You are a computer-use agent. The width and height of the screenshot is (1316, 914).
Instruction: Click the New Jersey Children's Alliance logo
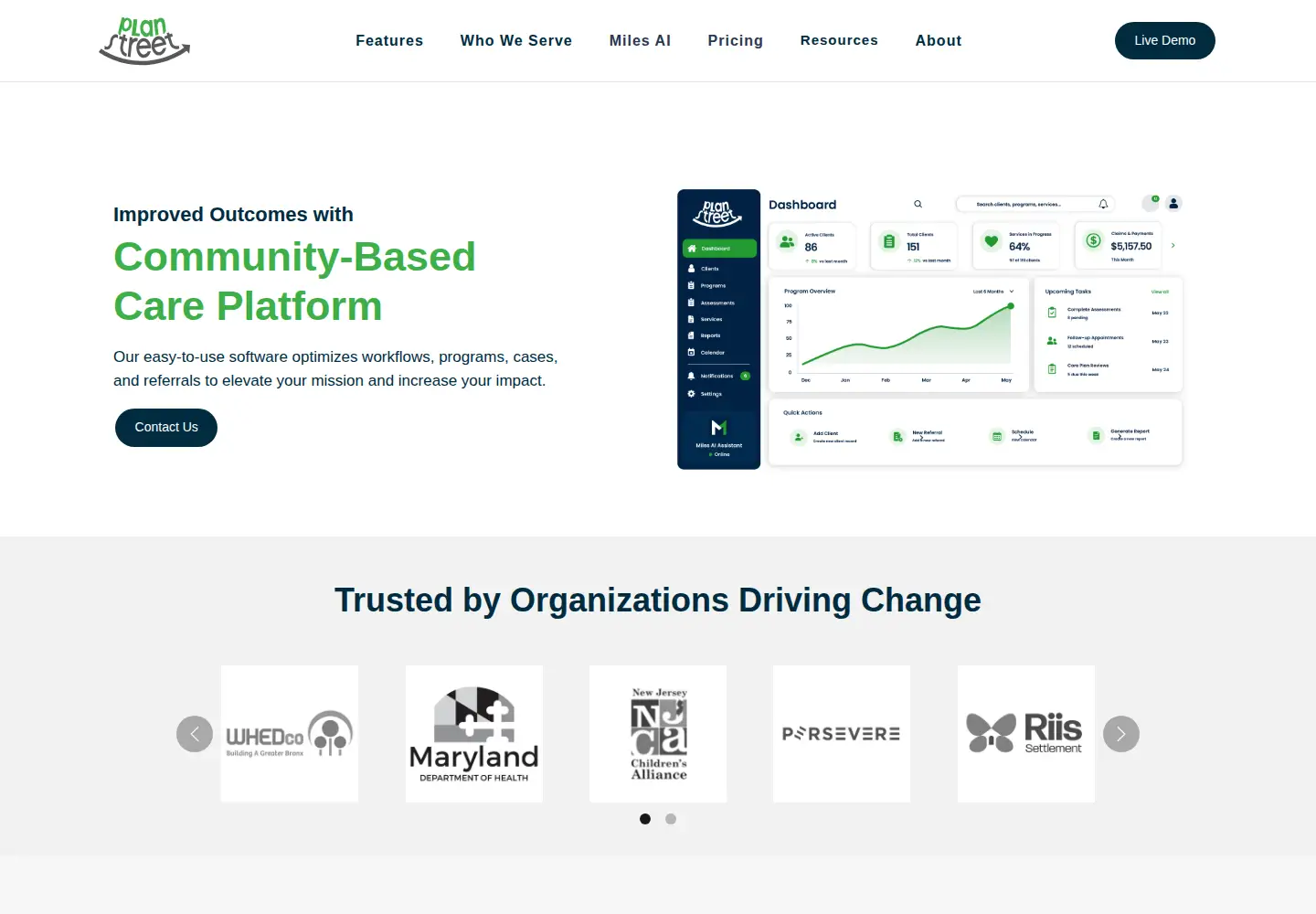658,734
